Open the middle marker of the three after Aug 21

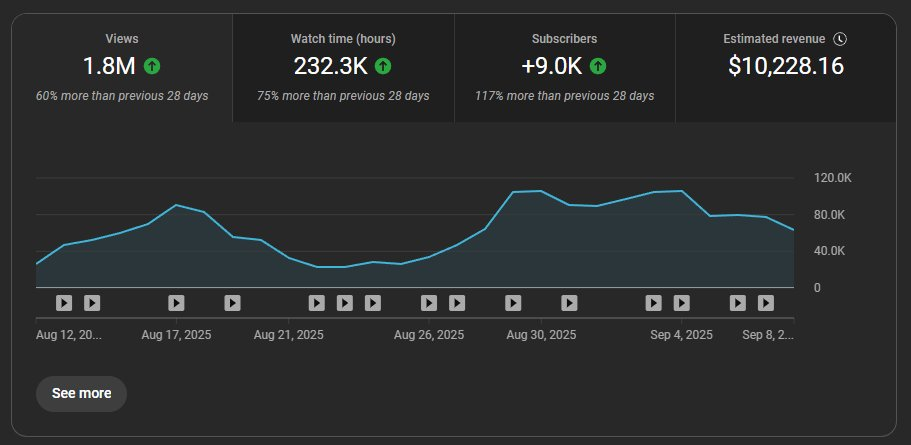345,303
